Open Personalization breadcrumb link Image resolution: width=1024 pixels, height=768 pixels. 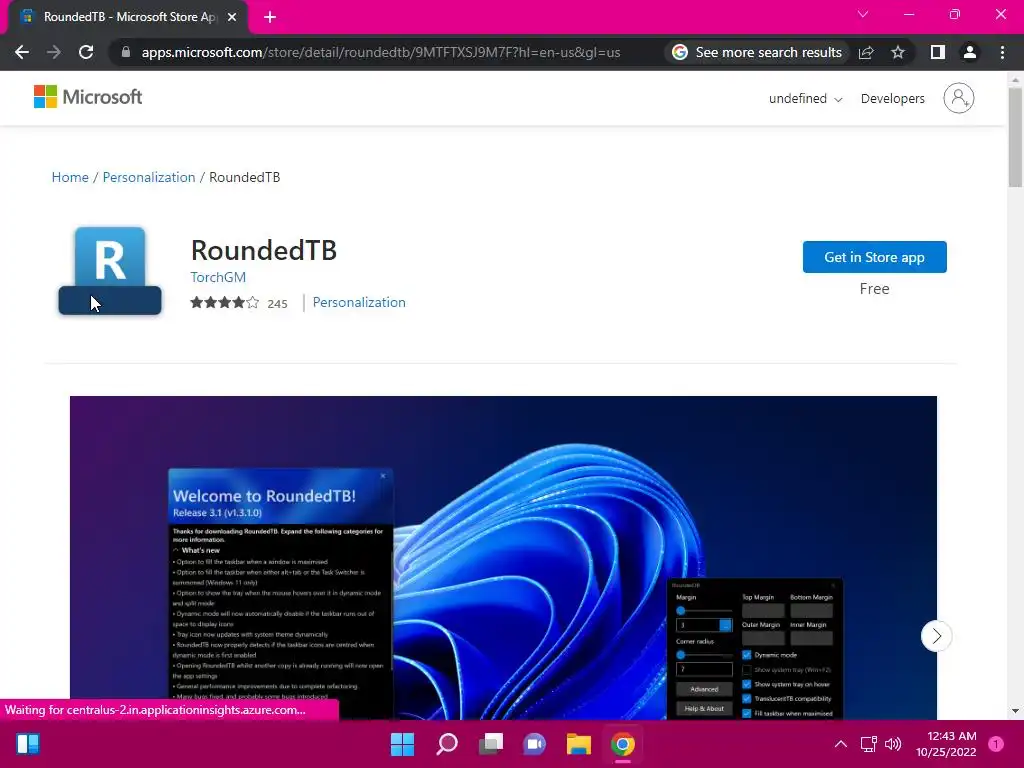pos(149,177)
